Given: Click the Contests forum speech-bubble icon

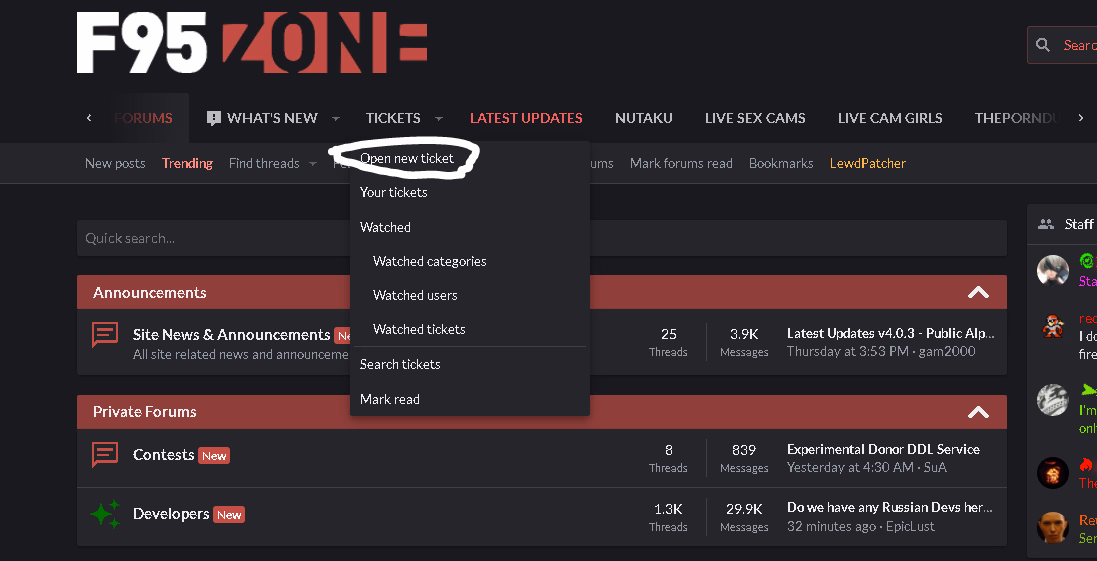Looking at the screenshot, I should (x=105, y=455).
